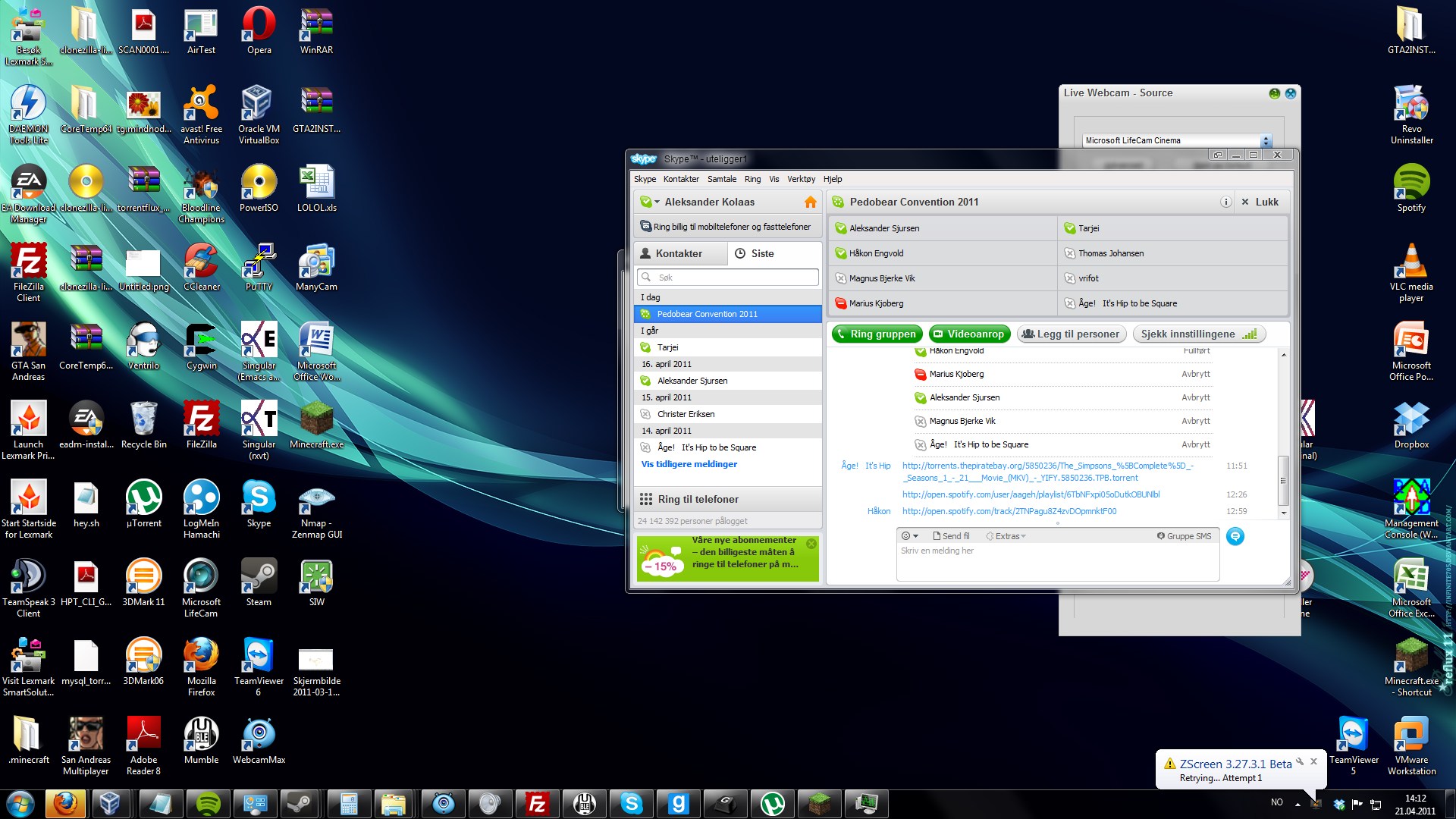Click Vis tidligere meldinger link

pyautogui.click(x=689, y=464)
